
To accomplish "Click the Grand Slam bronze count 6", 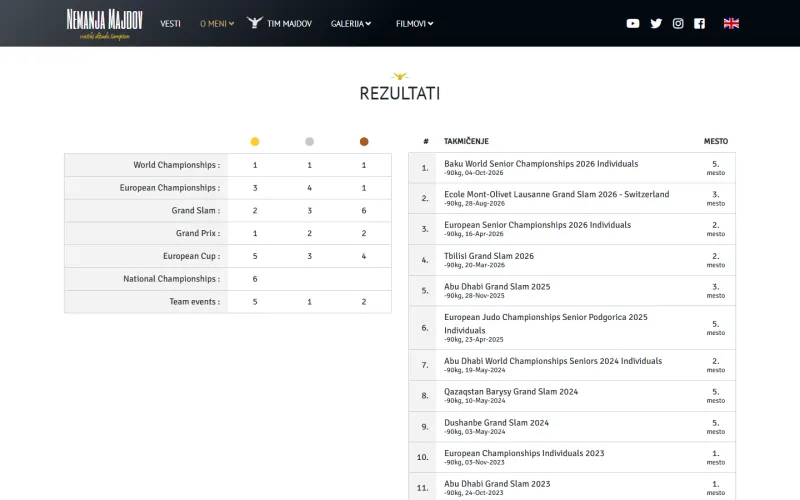I will tap(364, 211).
